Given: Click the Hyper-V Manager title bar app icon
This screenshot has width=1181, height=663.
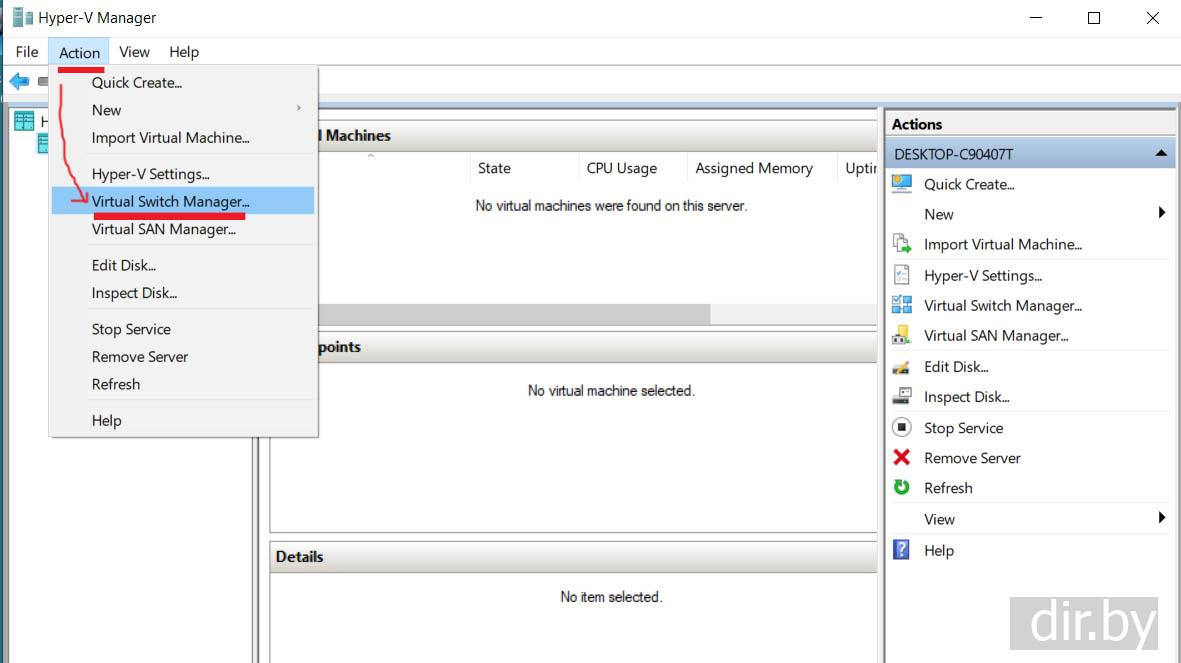Looking at the screenshot, I should 23,17.
